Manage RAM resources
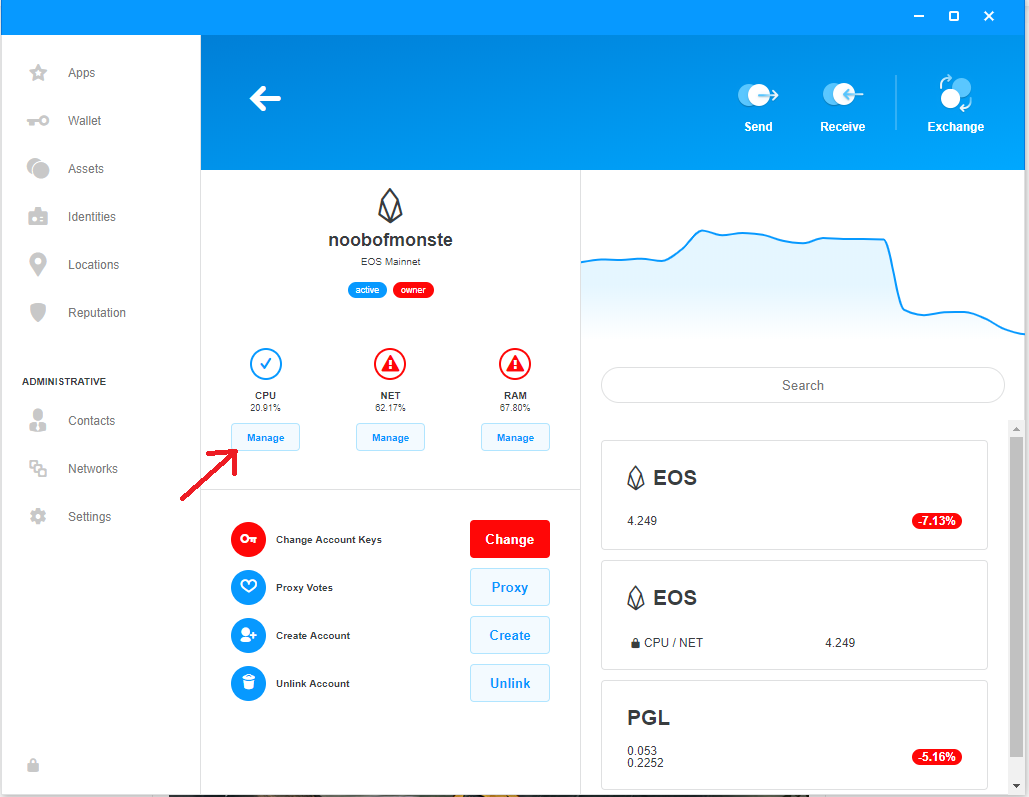The height and width of the screenshot is (797, 1029). point(515,437)
